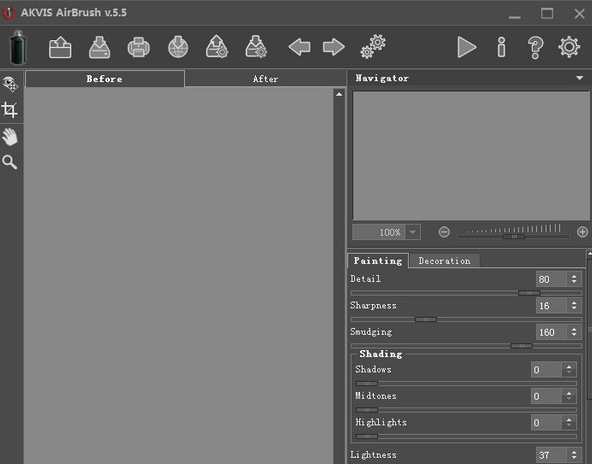
Task: Activate the Zoom magnifier tool
Action: coord(10,162)
